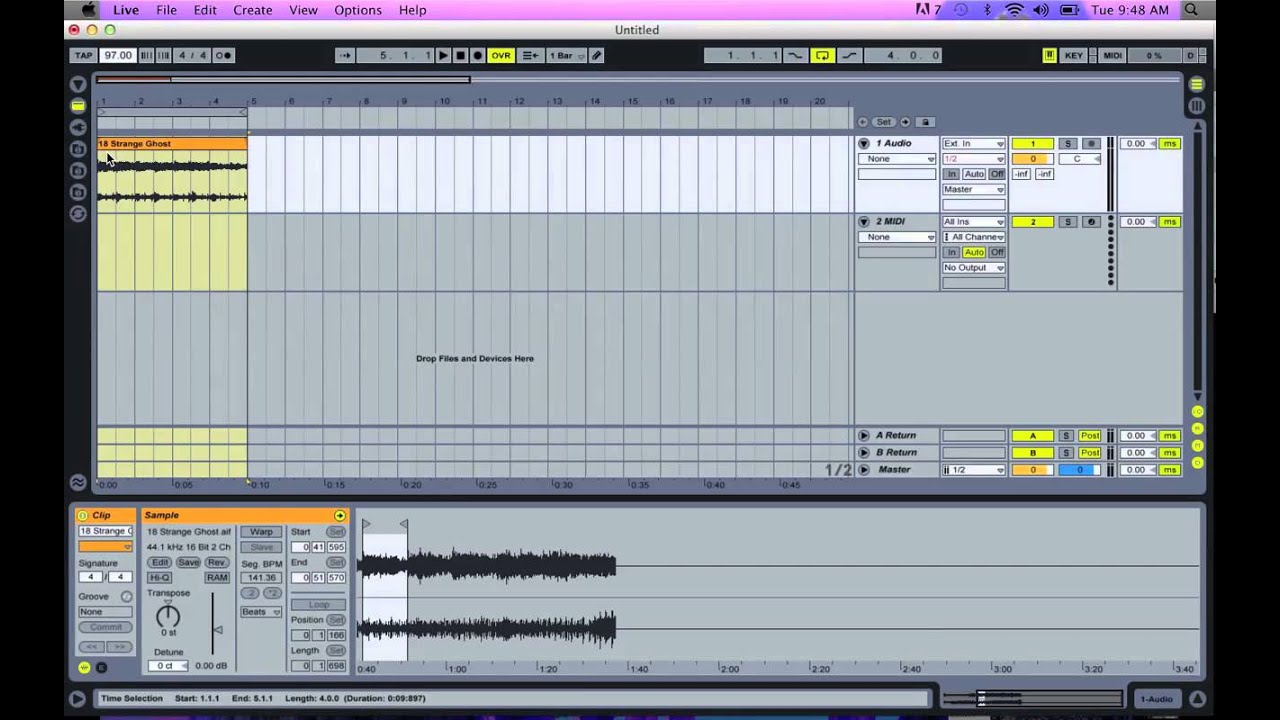
Task: Toggle the 1 Audio track activator
Action: pyautogui.click(x=1032, y=143)
